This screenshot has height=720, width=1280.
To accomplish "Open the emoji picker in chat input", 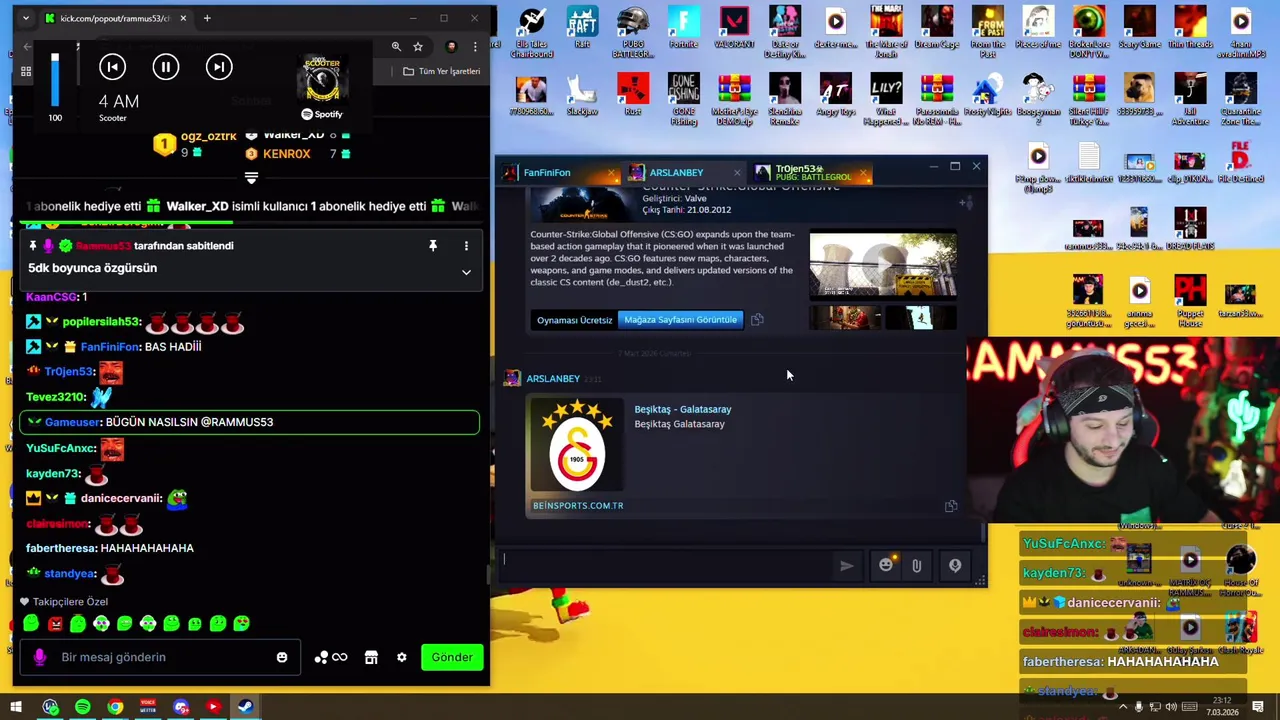I will click(x=282, y=657).
